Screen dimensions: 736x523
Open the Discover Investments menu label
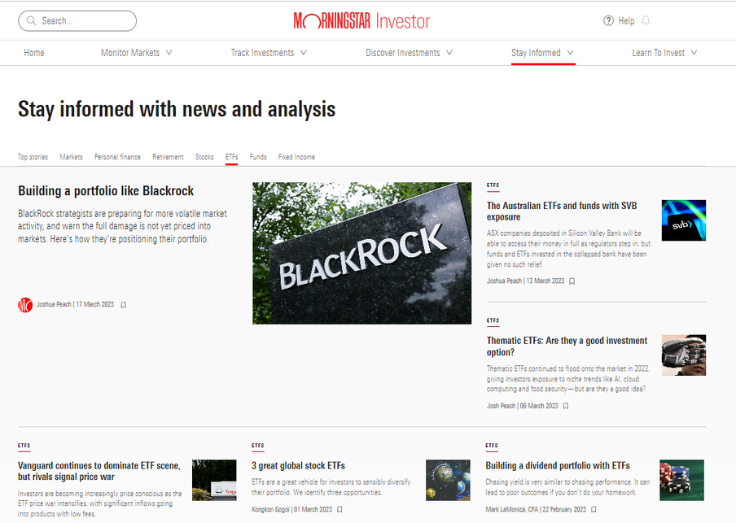point(403,53)
